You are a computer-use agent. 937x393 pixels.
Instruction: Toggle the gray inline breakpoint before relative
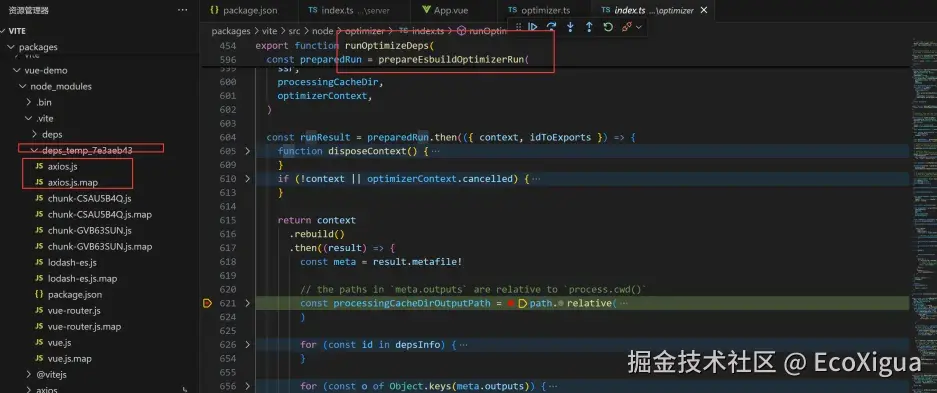click(x=561, y=303)
